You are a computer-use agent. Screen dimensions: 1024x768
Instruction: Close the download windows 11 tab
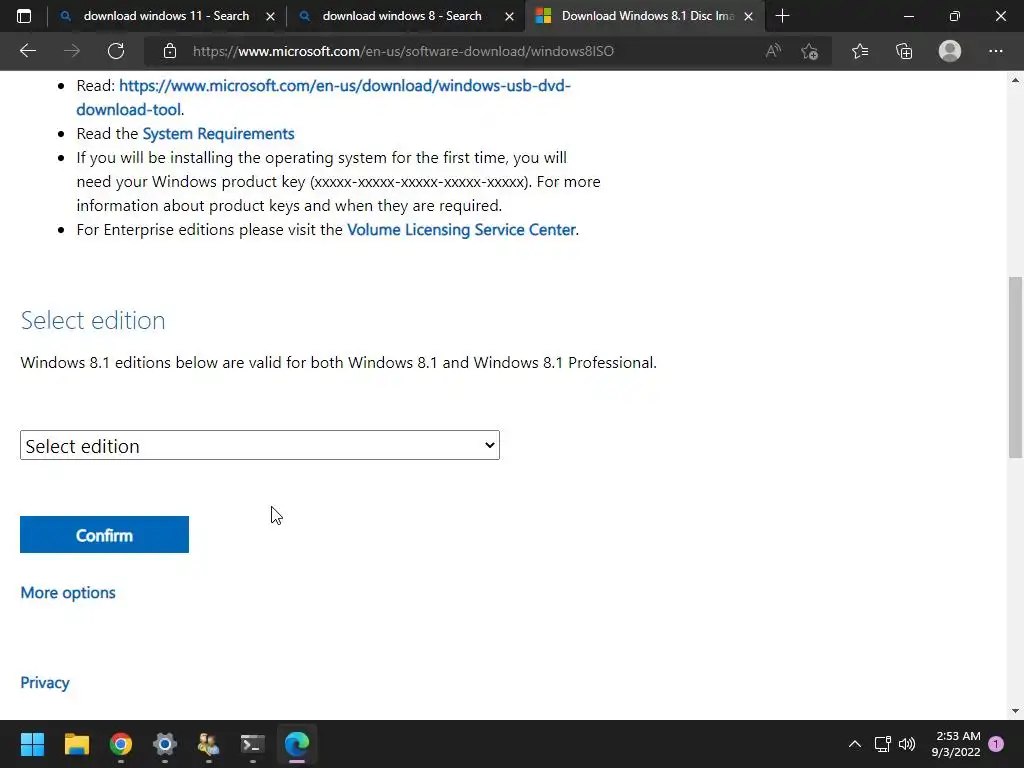point(270,17)
